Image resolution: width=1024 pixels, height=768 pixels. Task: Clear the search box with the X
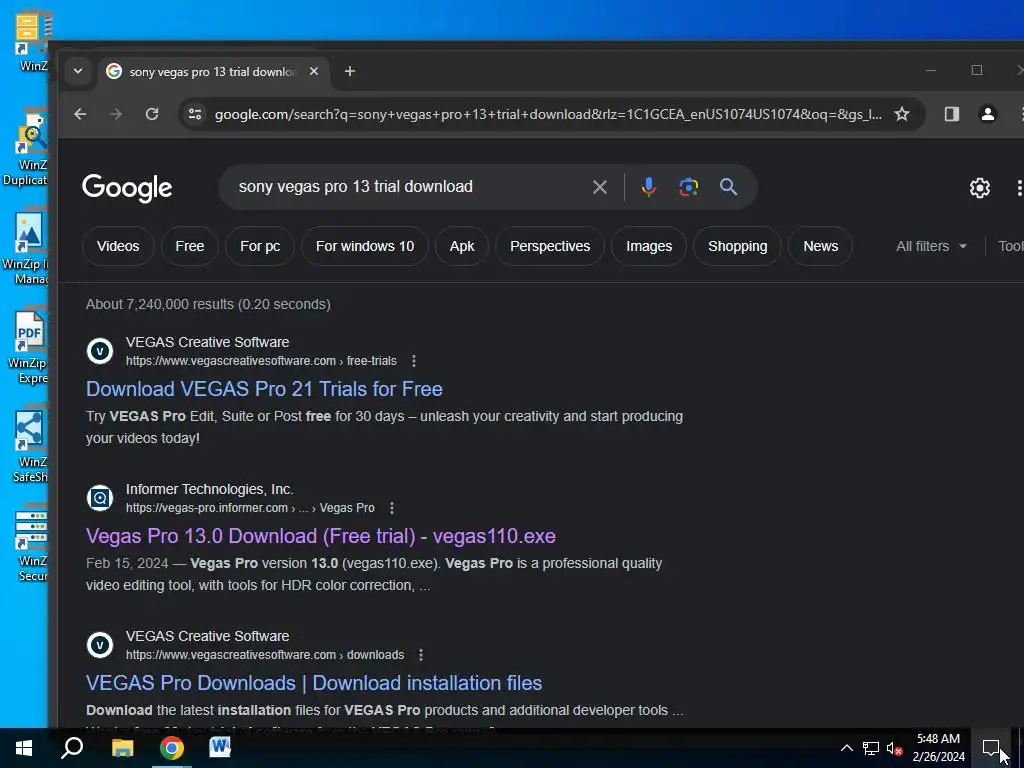pos(600,187)
